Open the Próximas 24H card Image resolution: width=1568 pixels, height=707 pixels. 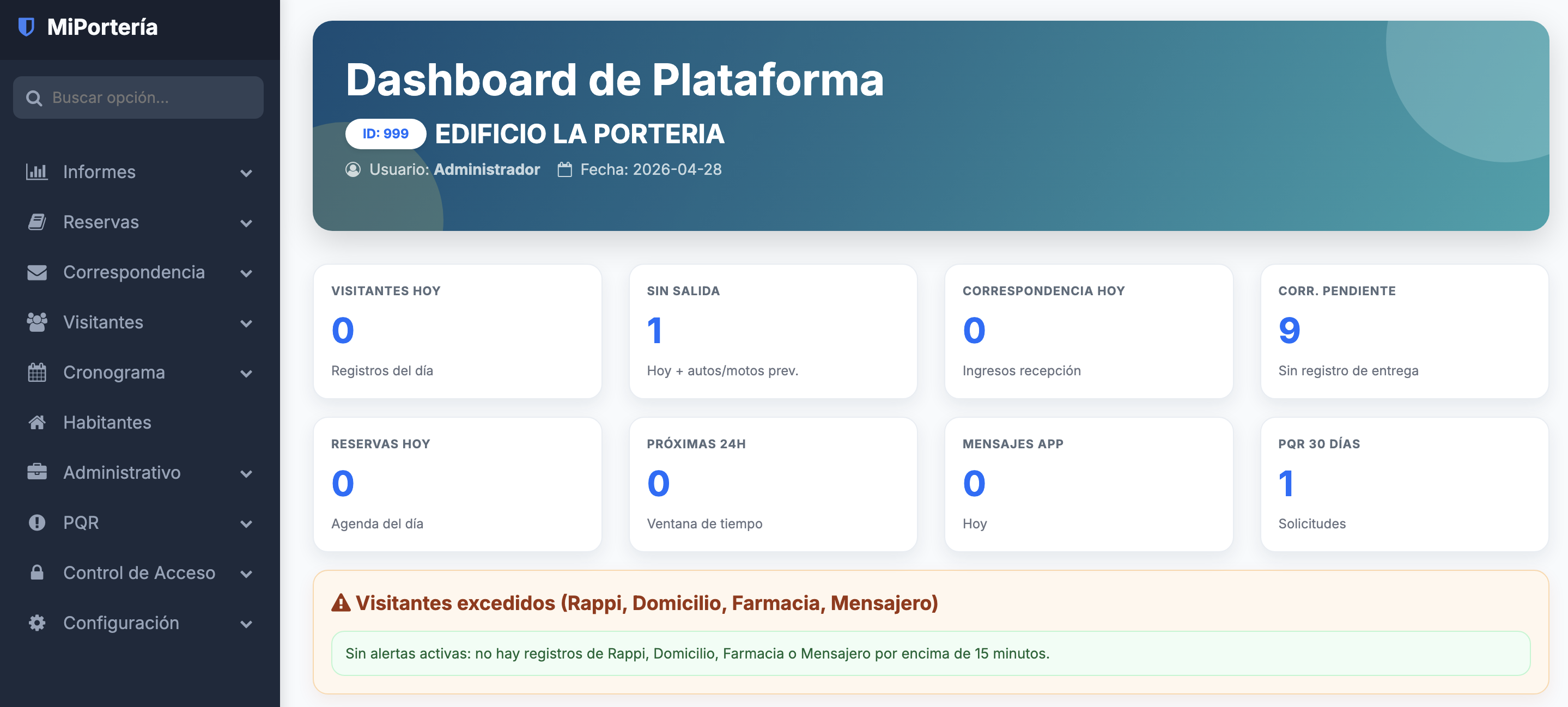[x=773, y=484]
